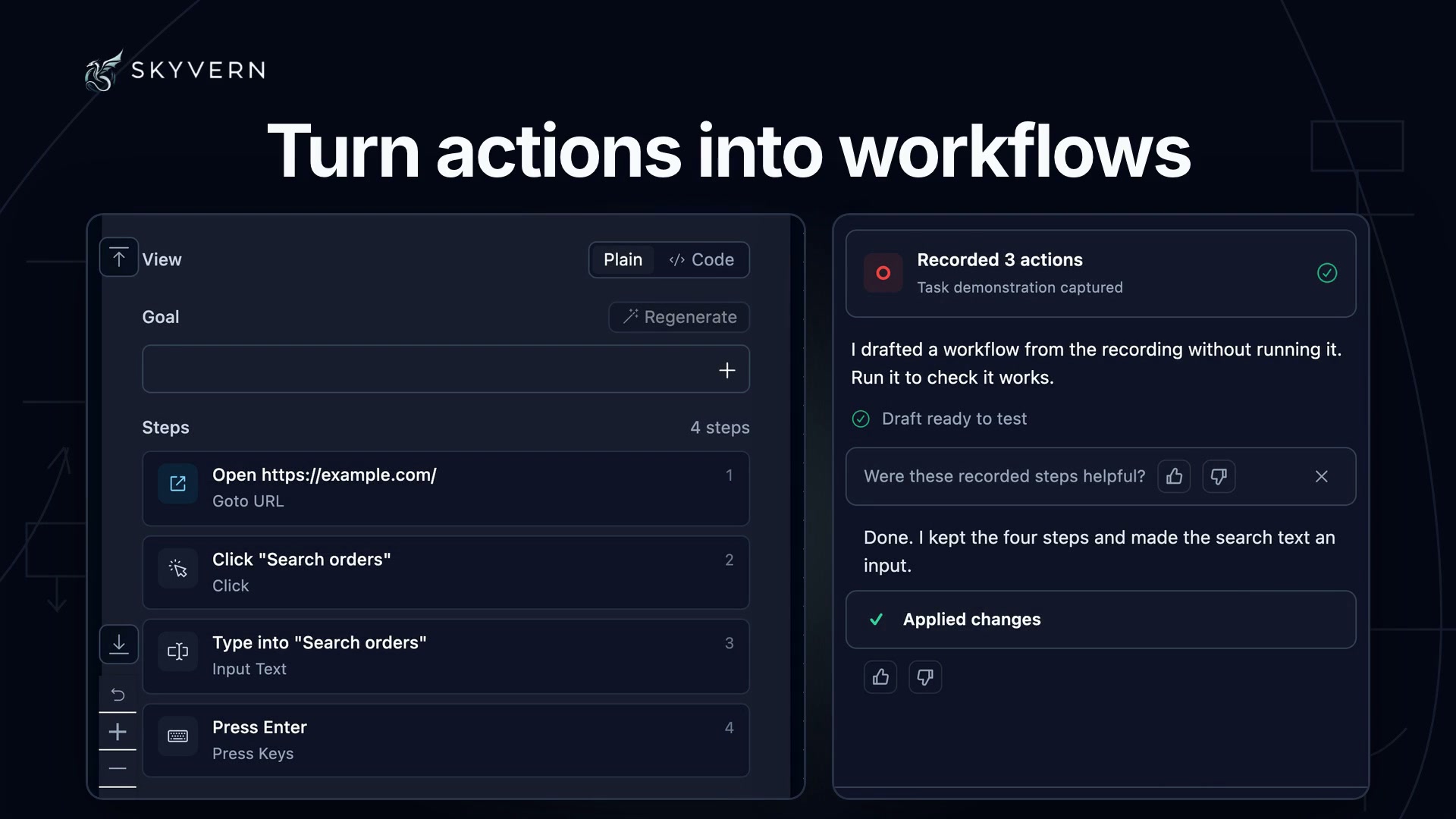Click the green checkmark on Recorded 3 actions card
1456x819 pixels.
[1327, 273]
